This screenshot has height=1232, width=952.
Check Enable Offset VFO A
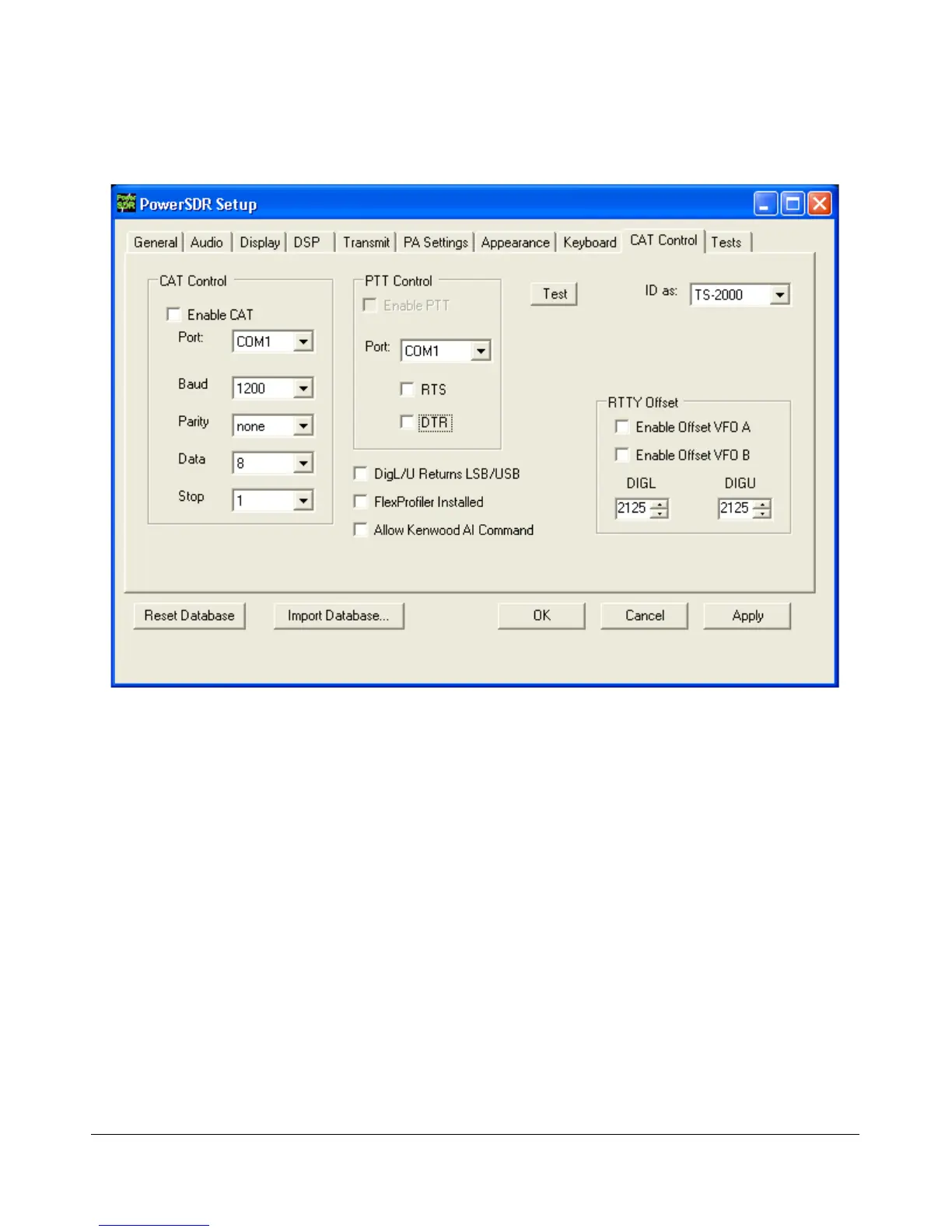[621, 426]
